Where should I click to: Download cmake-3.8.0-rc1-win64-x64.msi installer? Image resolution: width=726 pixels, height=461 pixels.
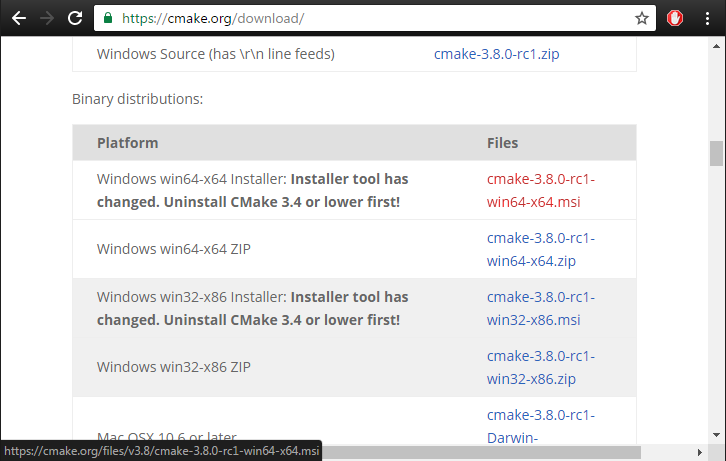tap(540, 190)
